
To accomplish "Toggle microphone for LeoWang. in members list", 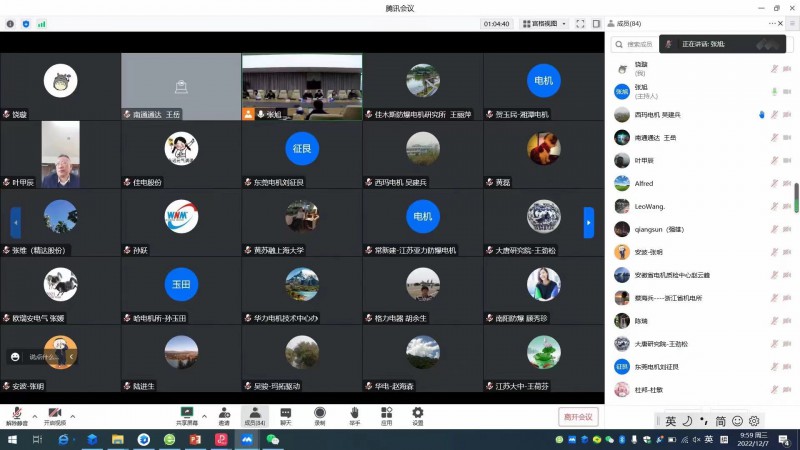I will tap(774, 206).
